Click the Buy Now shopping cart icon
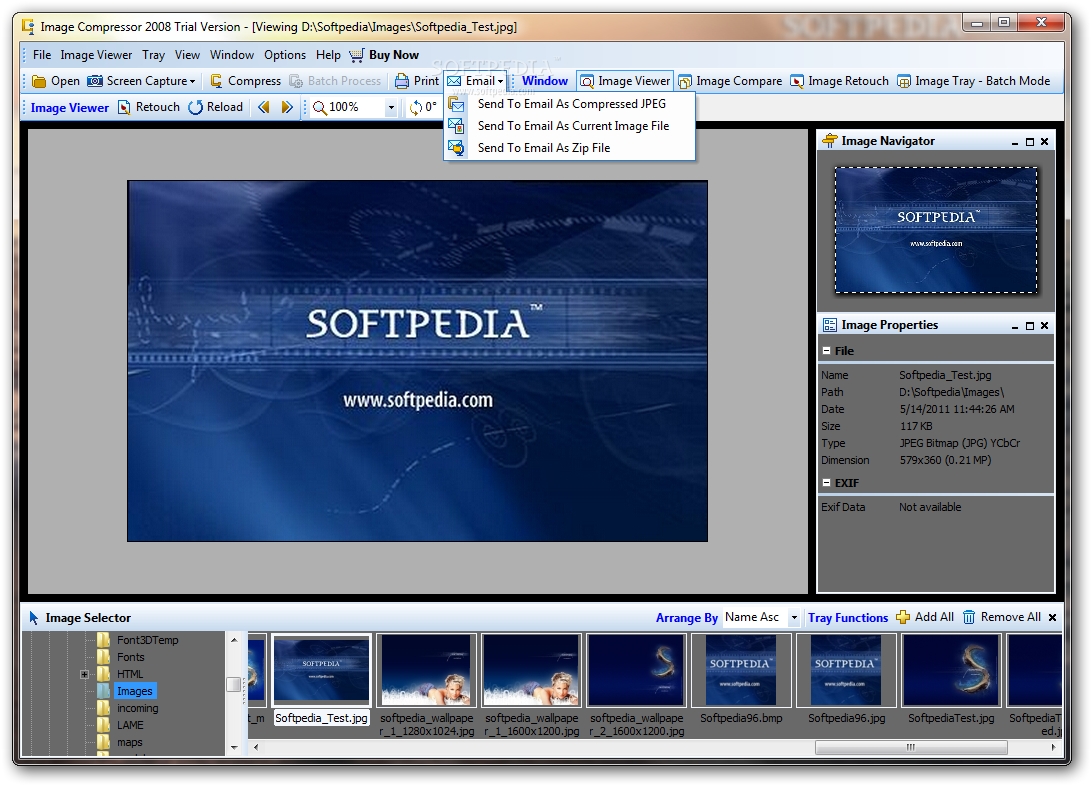The height and width of the screenshot is (786, 1092). pyautogui.click(x=357, y=55)
